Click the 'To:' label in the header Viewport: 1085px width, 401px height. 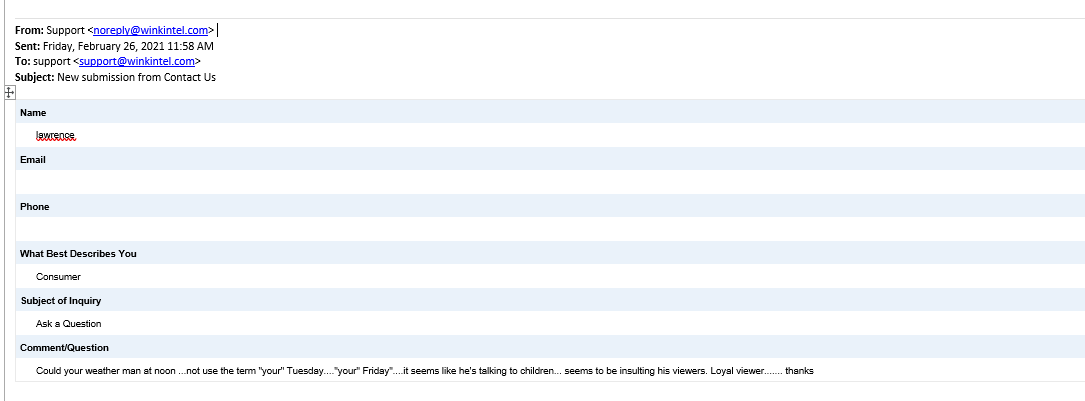click(23, 61)
